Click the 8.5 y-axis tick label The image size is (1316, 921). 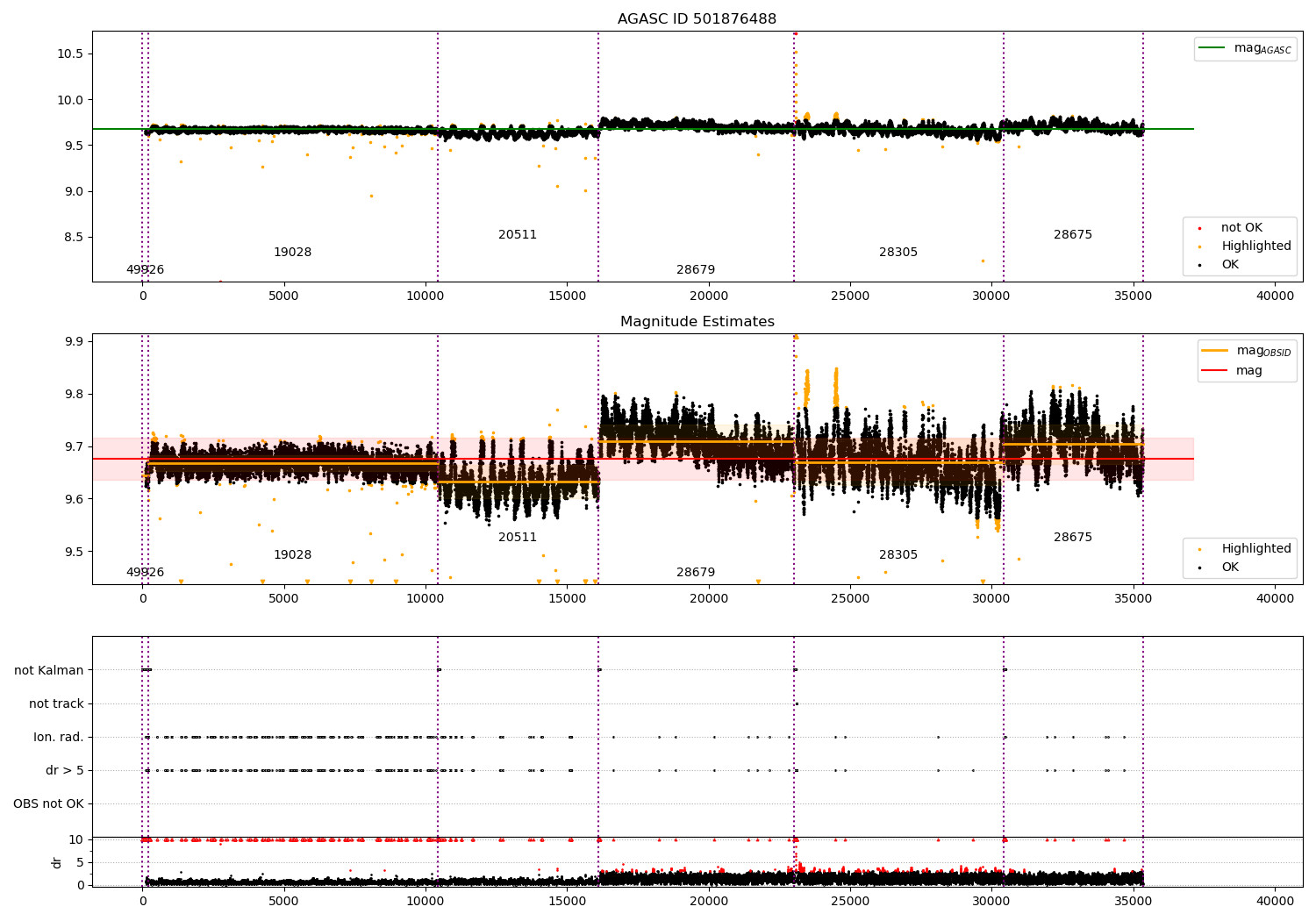(74, 237)
